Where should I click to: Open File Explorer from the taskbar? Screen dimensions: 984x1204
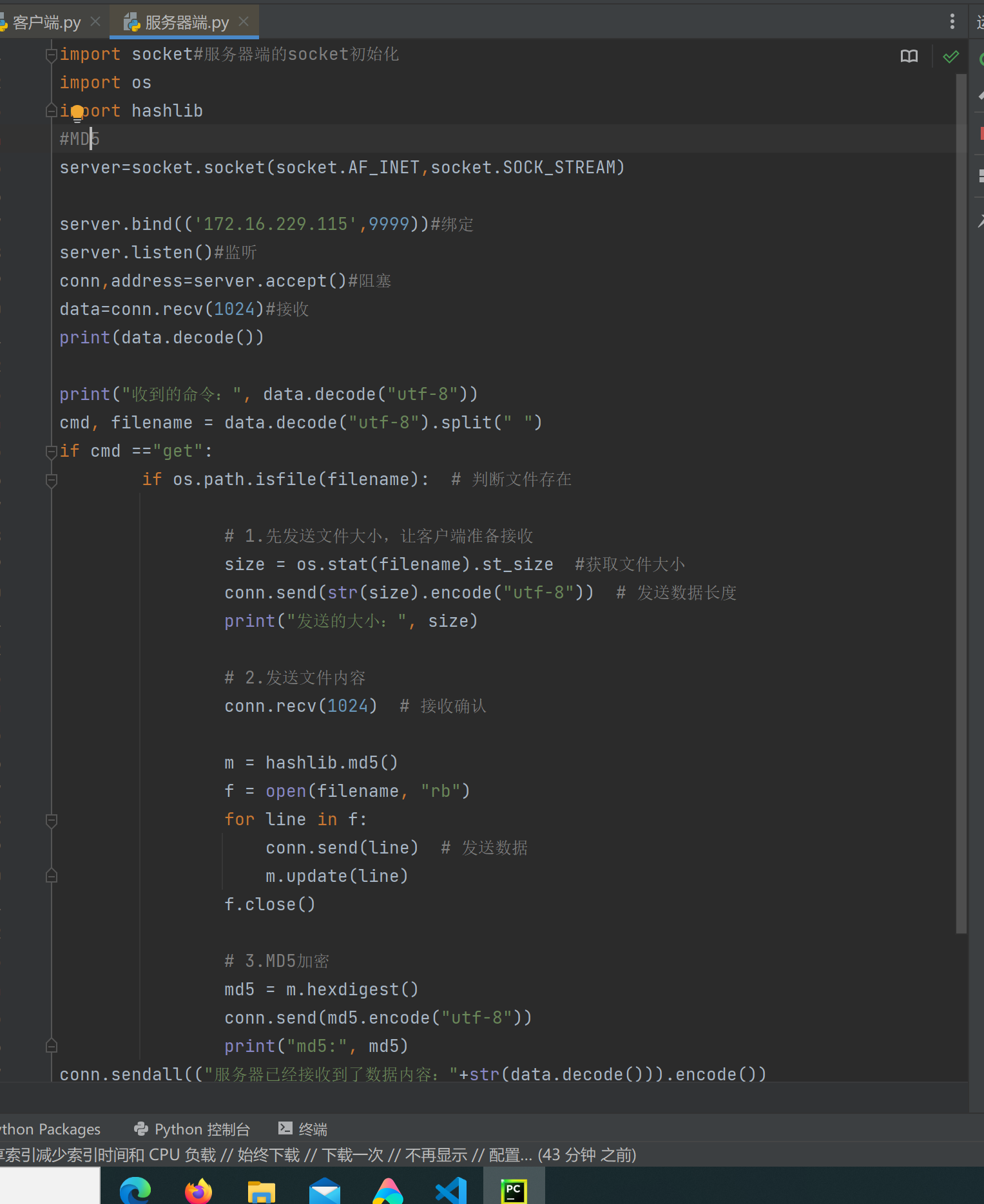pyautogui.click(x=262, y=1190)
